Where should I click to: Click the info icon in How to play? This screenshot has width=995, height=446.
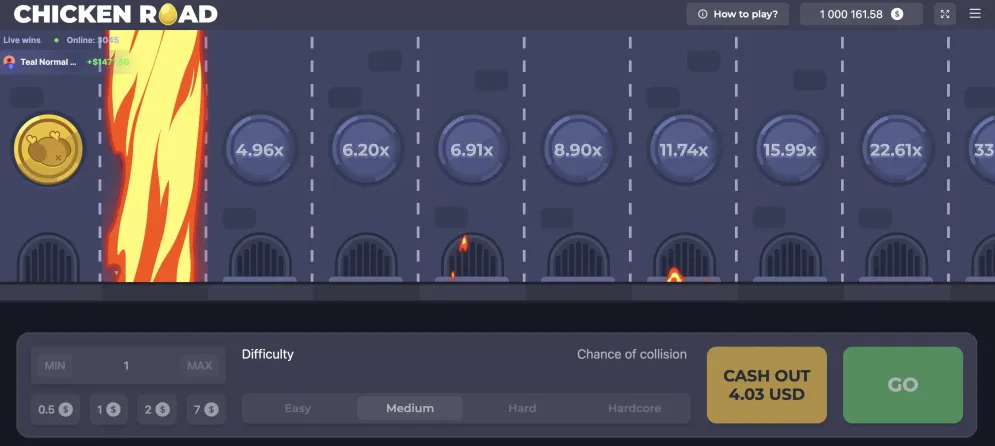(x=702, y=14)
